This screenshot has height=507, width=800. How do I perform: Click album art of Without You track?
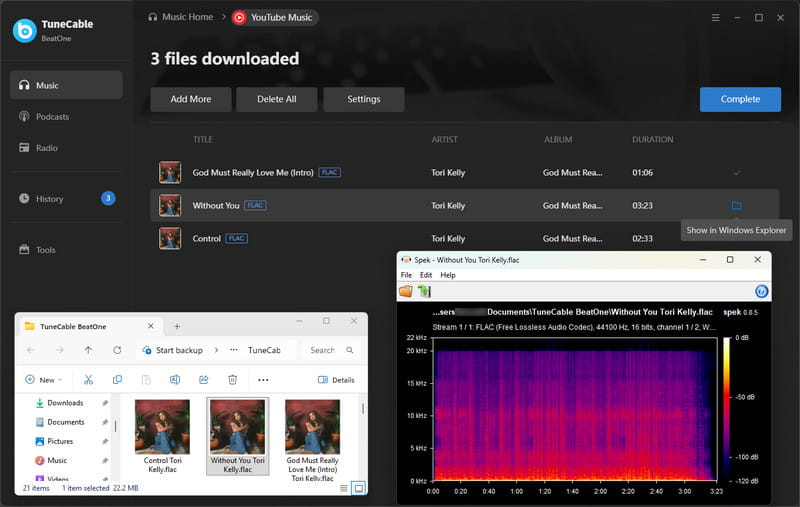pyautogui.click(x=170, y=206)
